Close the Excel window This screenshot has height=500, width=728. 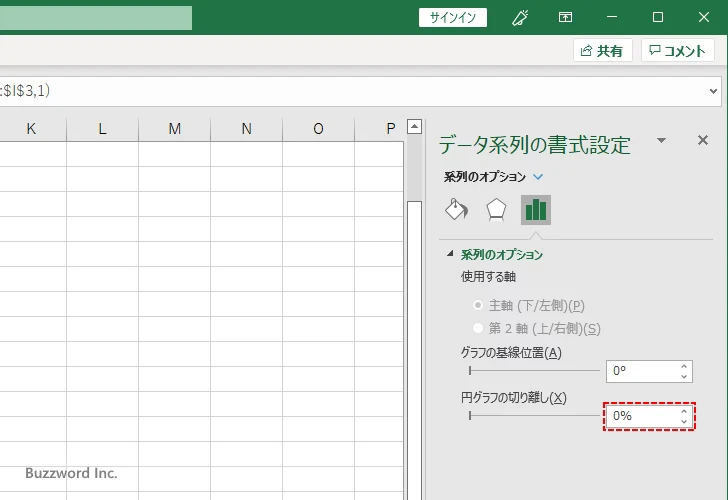[703, 17]
